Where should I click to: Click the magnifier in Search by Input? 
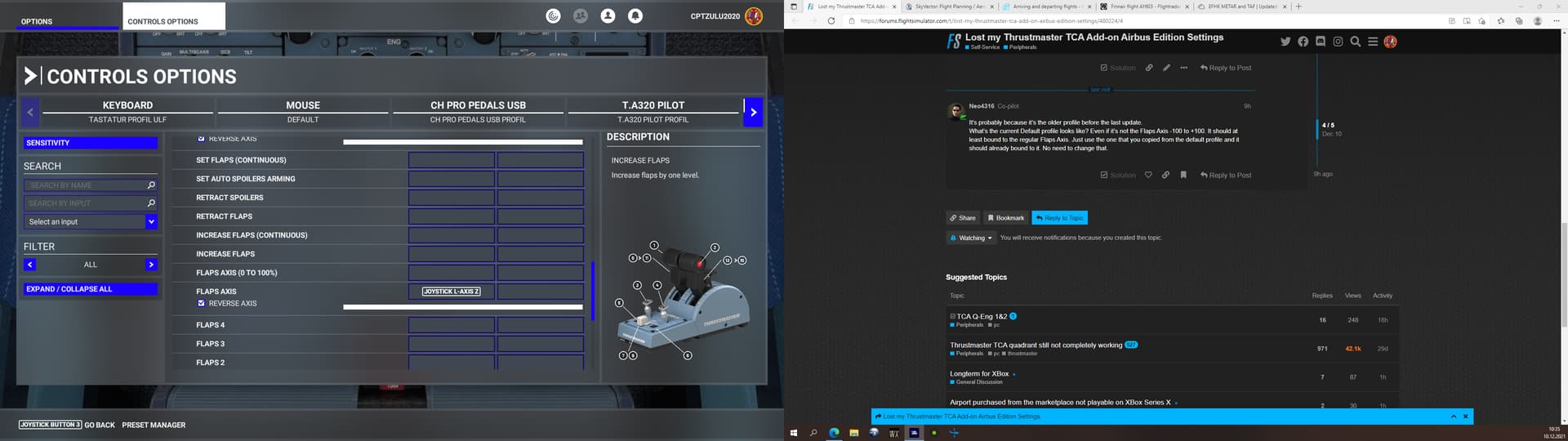click(151, 203)
